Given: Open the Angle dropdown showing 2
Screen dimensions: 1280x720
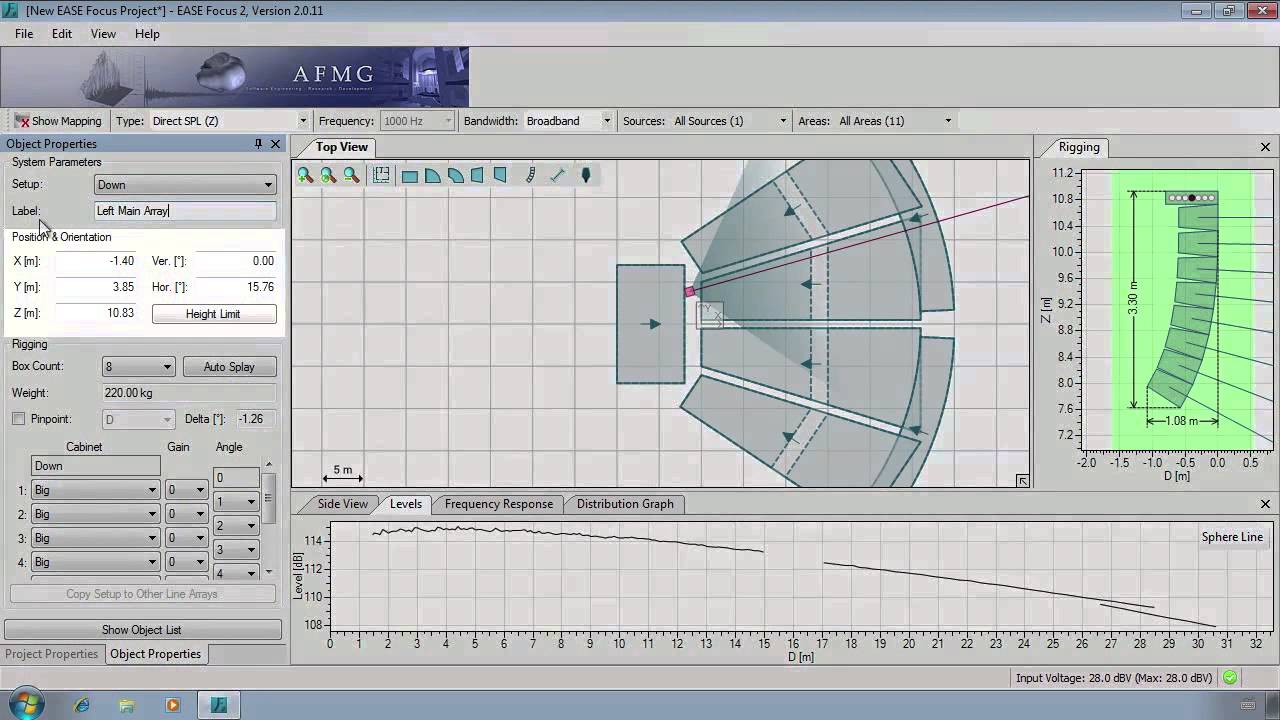Looking at the screenshot, I should point(236,526).
